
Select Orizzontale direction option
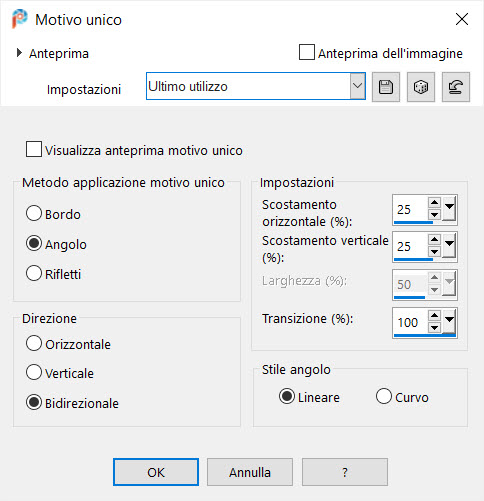34,343
